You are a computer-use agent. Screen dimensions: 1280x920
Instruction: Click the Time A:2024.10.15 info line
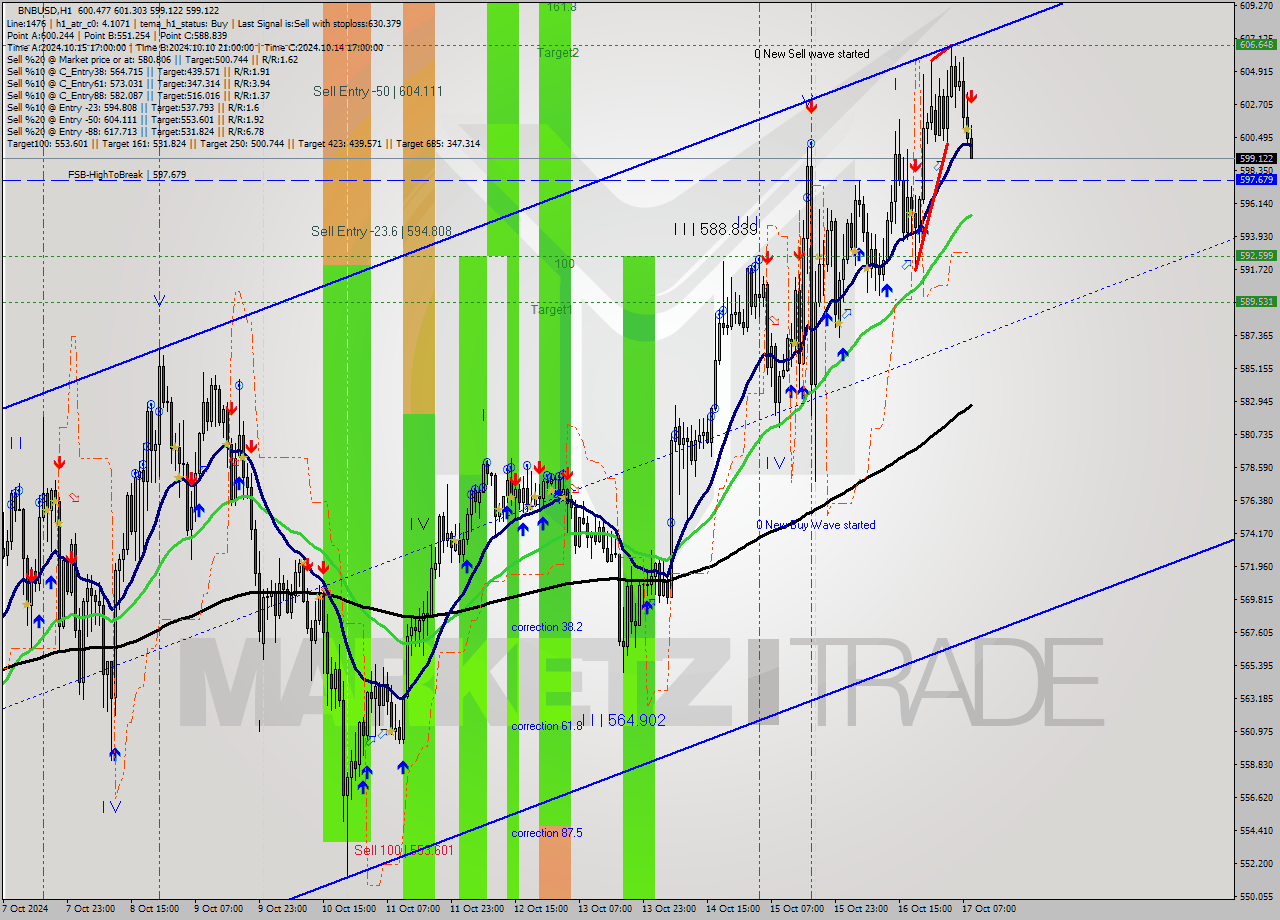pyautogui.click(x=195, y=47)
